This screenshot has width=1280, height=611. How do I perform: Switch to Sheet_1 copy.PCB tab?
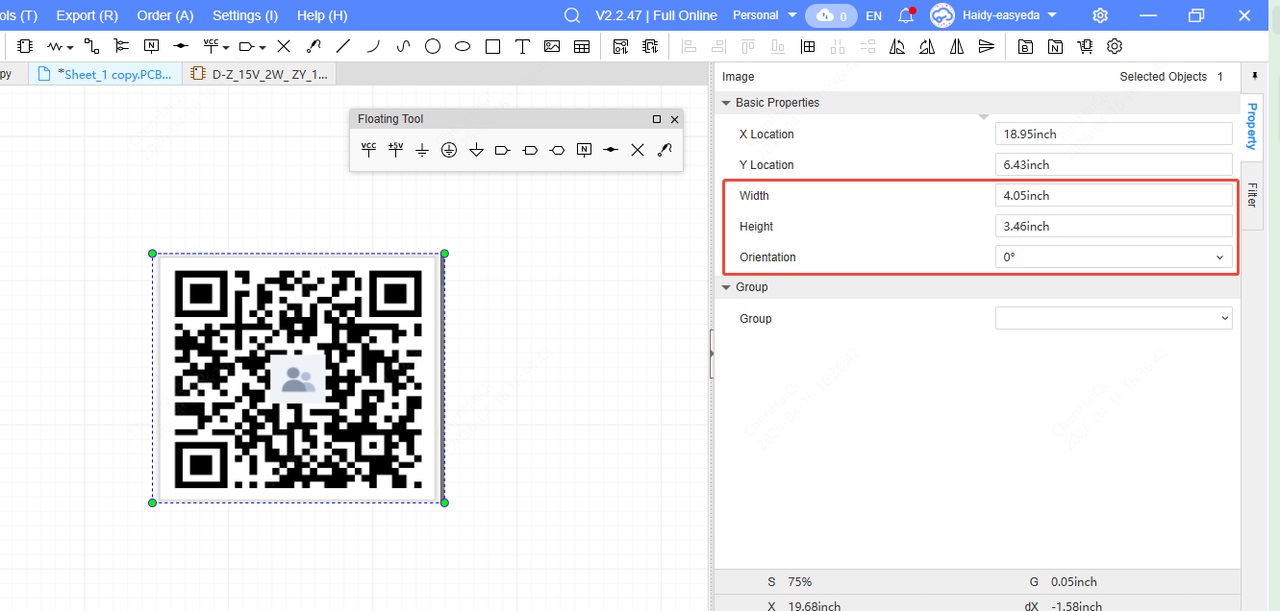tap(106, 74)
